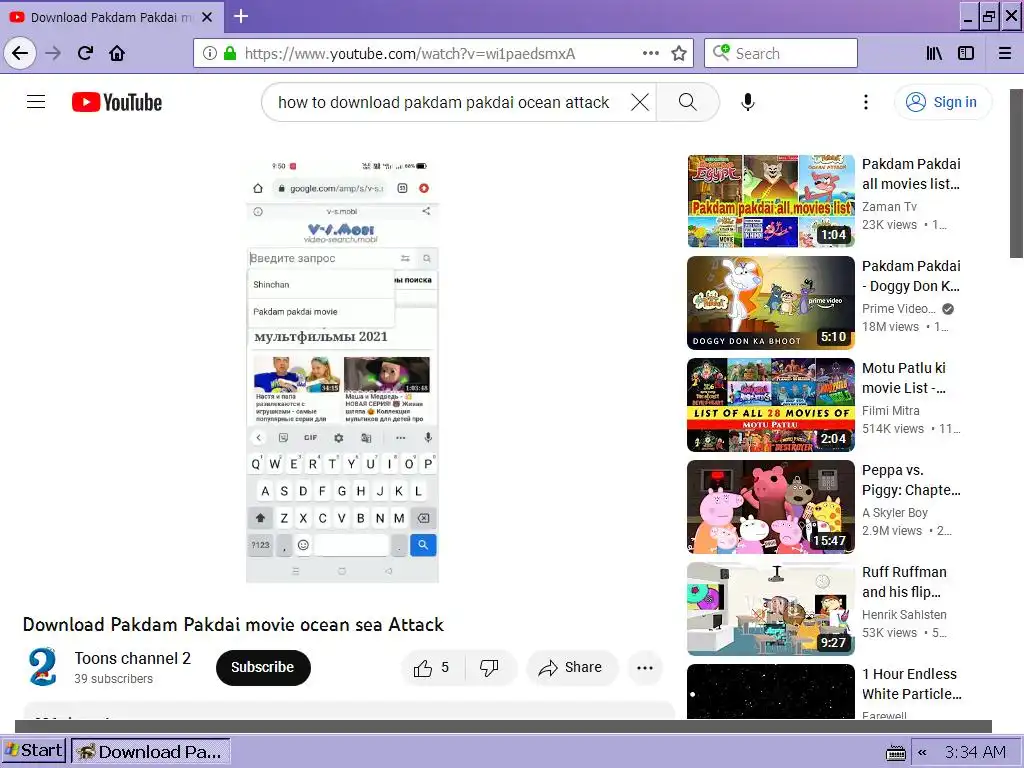
Task: Search with voice microphone icon
Action: click(x=748, y=102)
